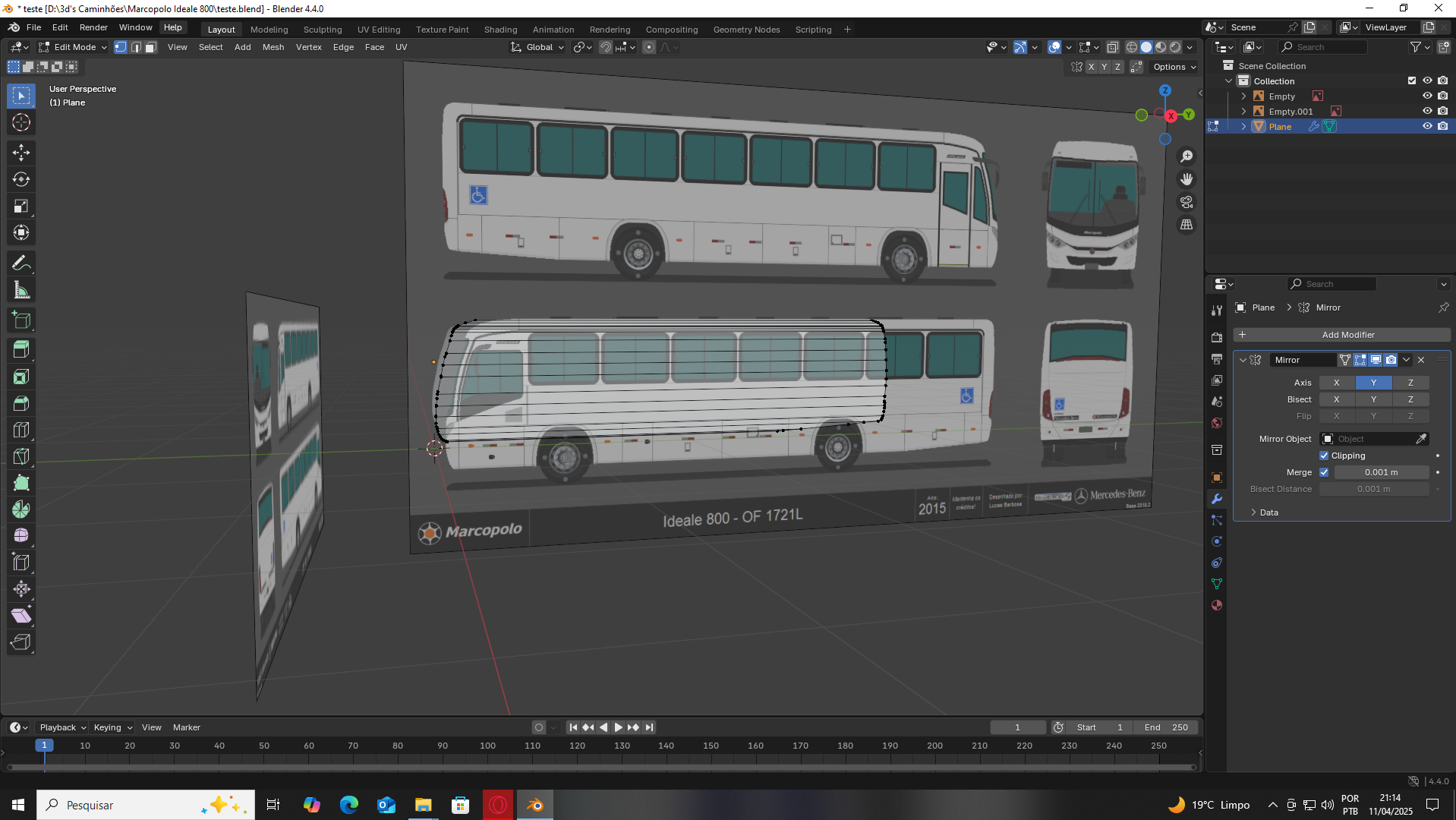Open the Edit Mode dropdown

pos(73,47)
